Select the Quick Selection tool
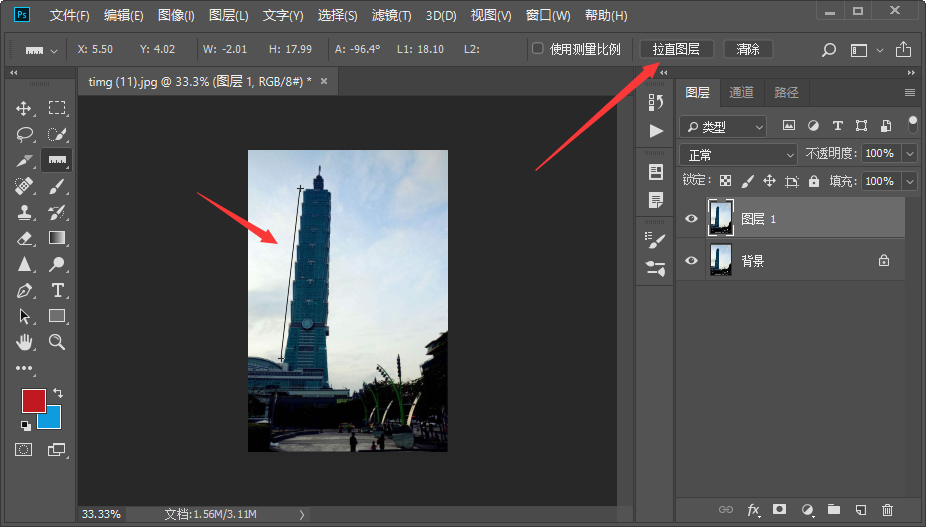 (57, 134)
